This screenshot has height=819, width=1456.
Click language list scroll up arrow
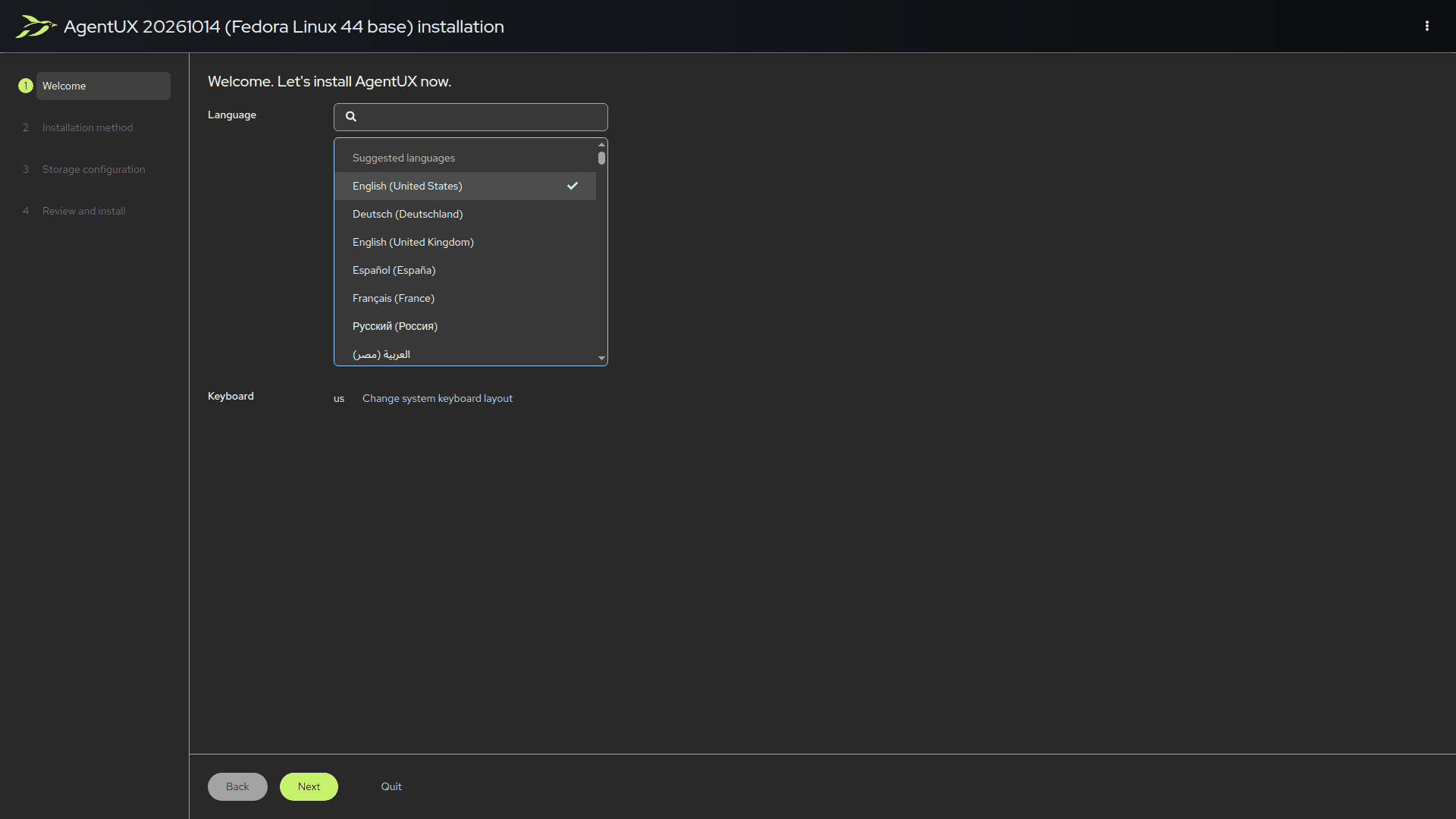(601, 144)
